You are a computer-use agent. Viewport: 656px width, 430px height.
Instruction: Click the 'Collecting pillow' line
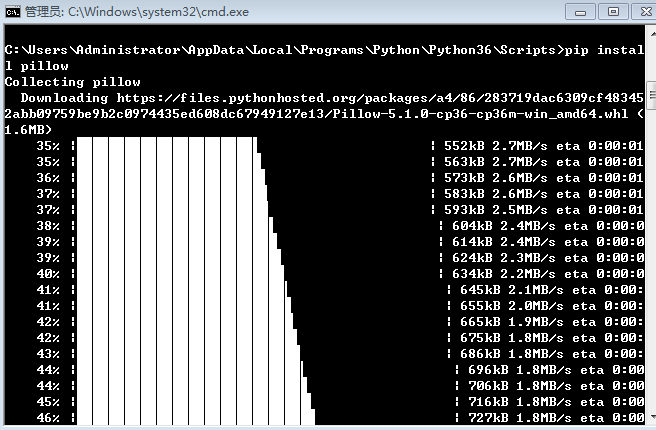(72, 82)
